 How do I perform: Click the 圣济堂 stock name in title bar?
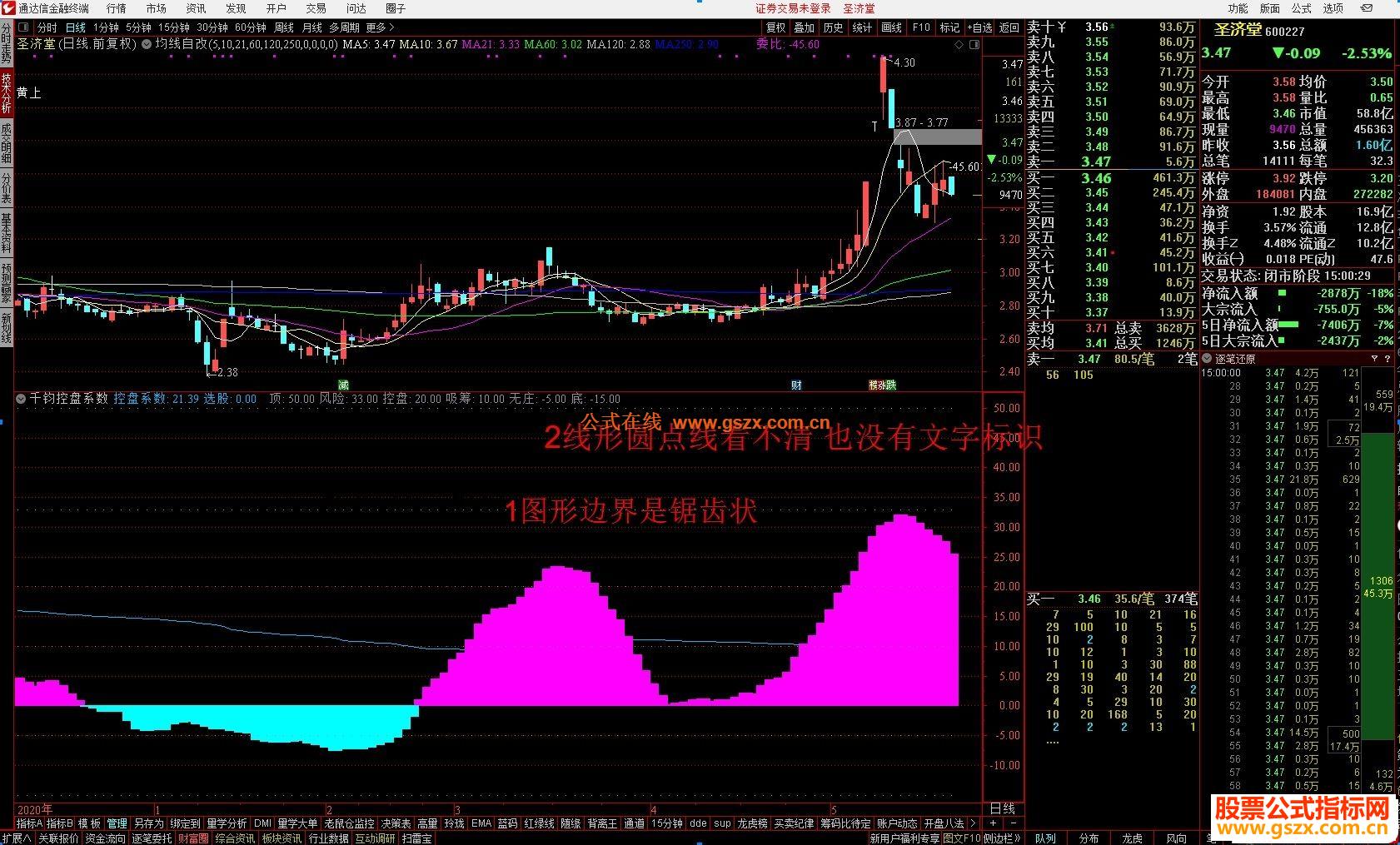(x=859, y=8)
